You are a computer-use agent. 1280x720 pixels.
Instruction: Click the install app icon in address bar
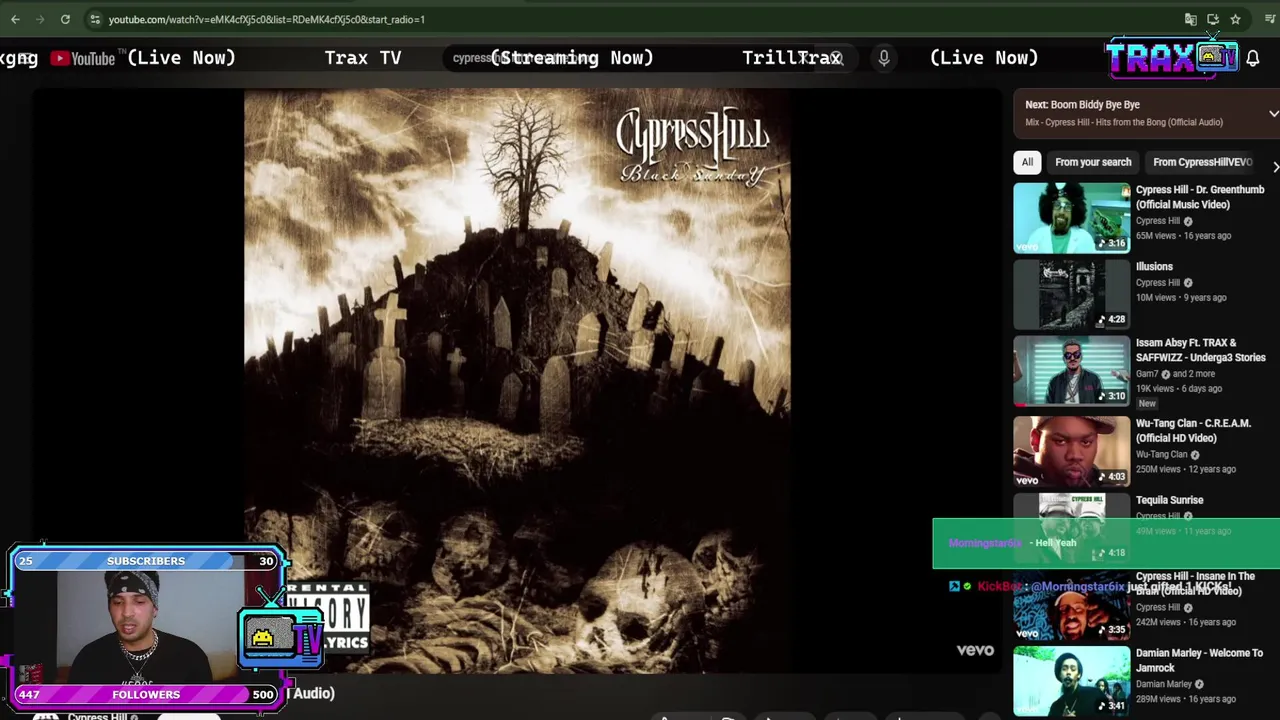click(x=1213, y=19)
